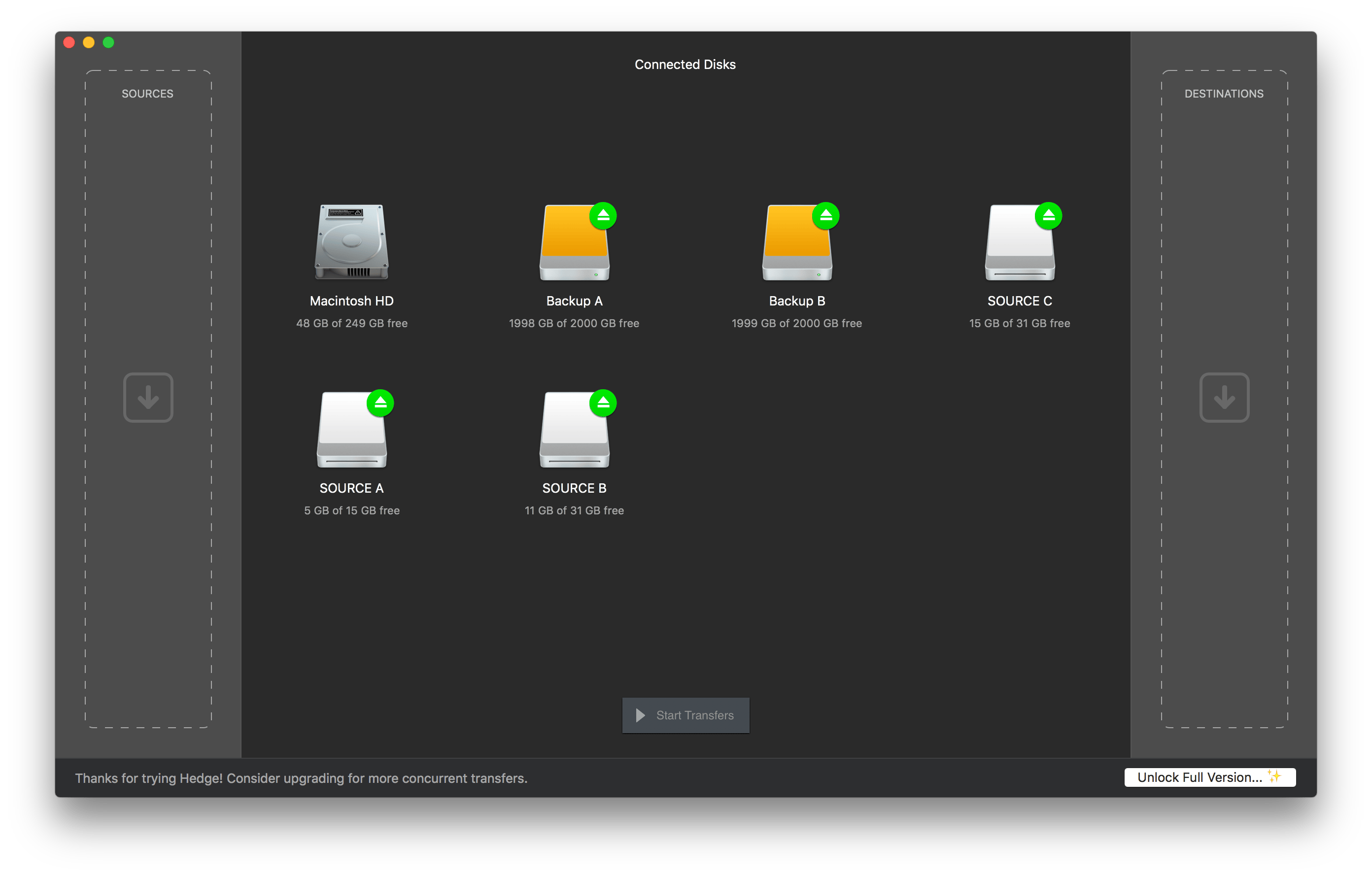Click '11 GB of 31 GB free' text
Image resolution: width=1372 pixels, height=876 pixels.
574,511
